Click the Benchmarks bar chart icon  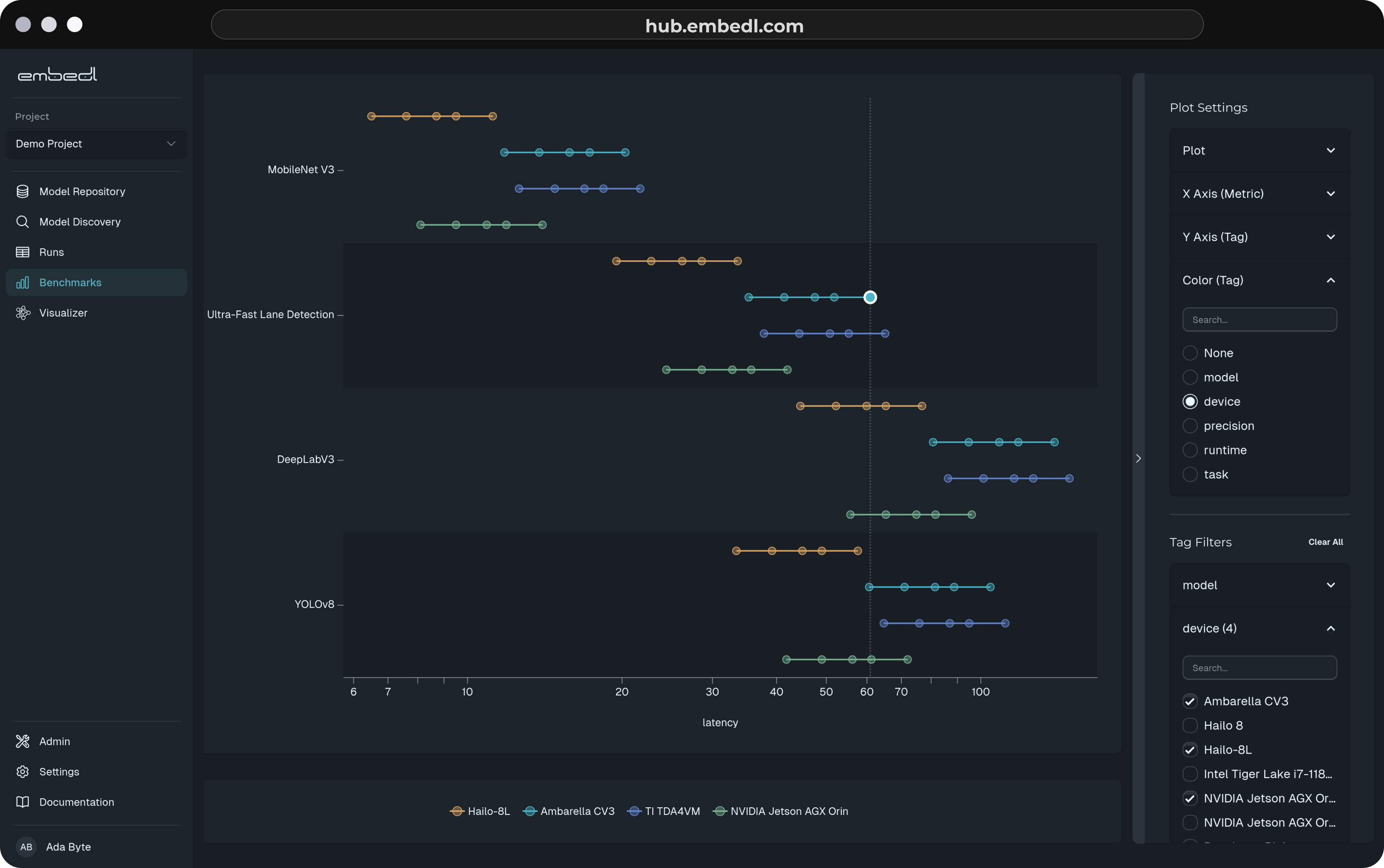coord(22,282)
